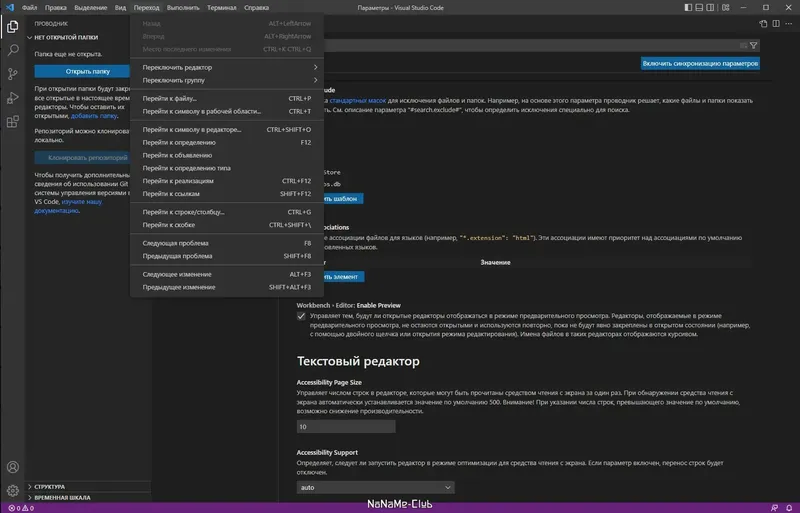Open the Терминал menu
This screenshot has height=513, width=800.
221,8
